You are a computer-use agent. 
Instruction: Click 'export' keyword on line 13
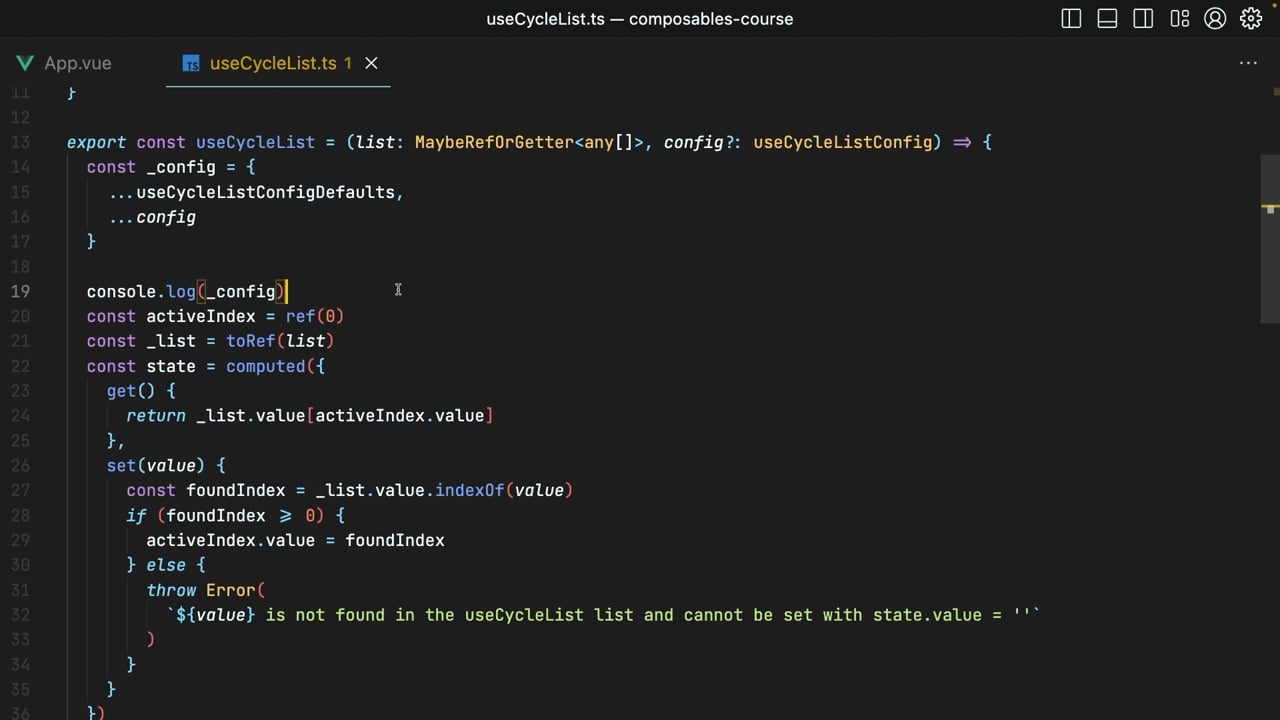[x=97, y=142]
